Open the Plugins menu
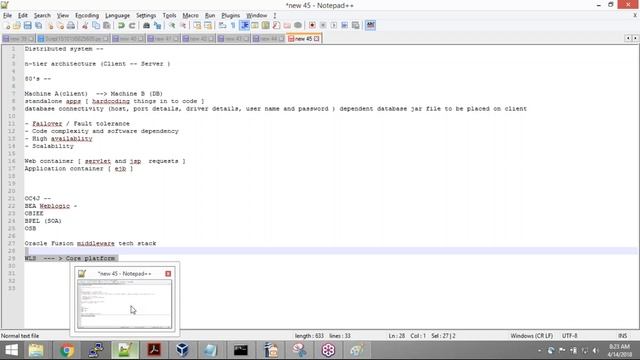 [x=231, y=15]
